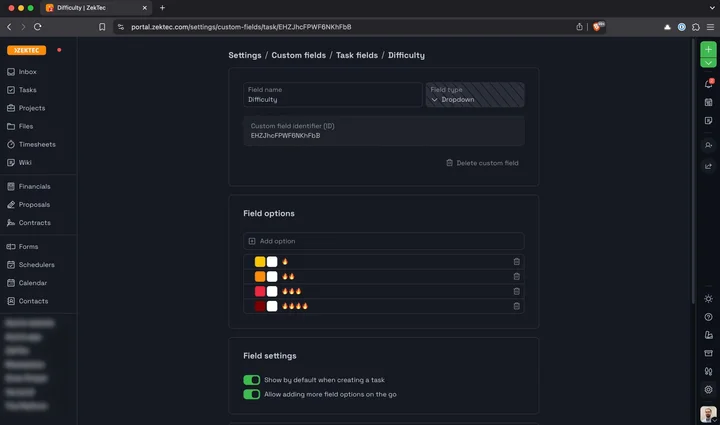Delete the three-flame option
720x425 pixels.
(x=517, y=291)
